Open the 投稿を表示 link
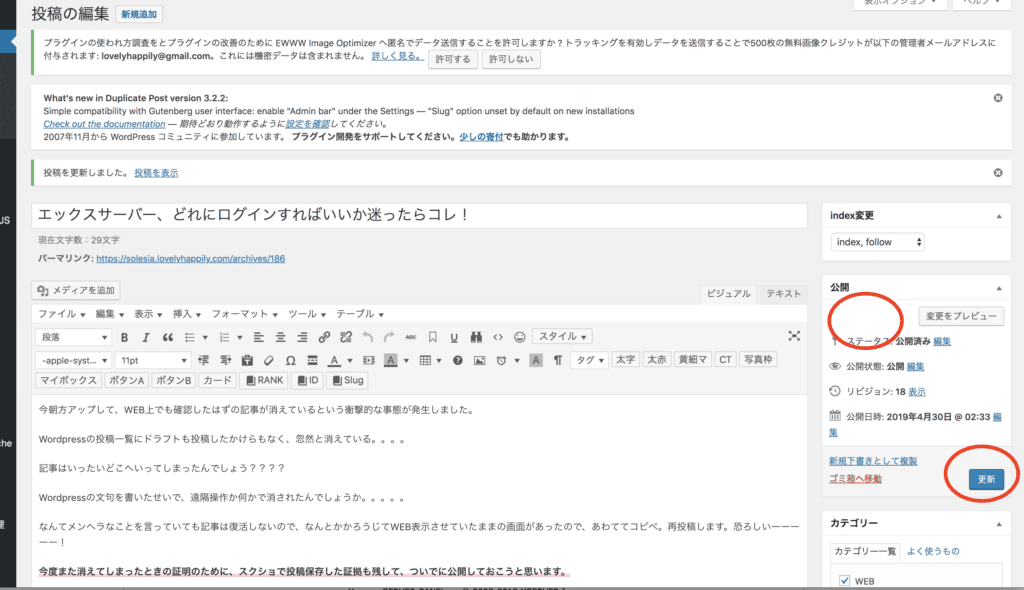The height and width of the screenshot is (590, 1024). (156, 172)
